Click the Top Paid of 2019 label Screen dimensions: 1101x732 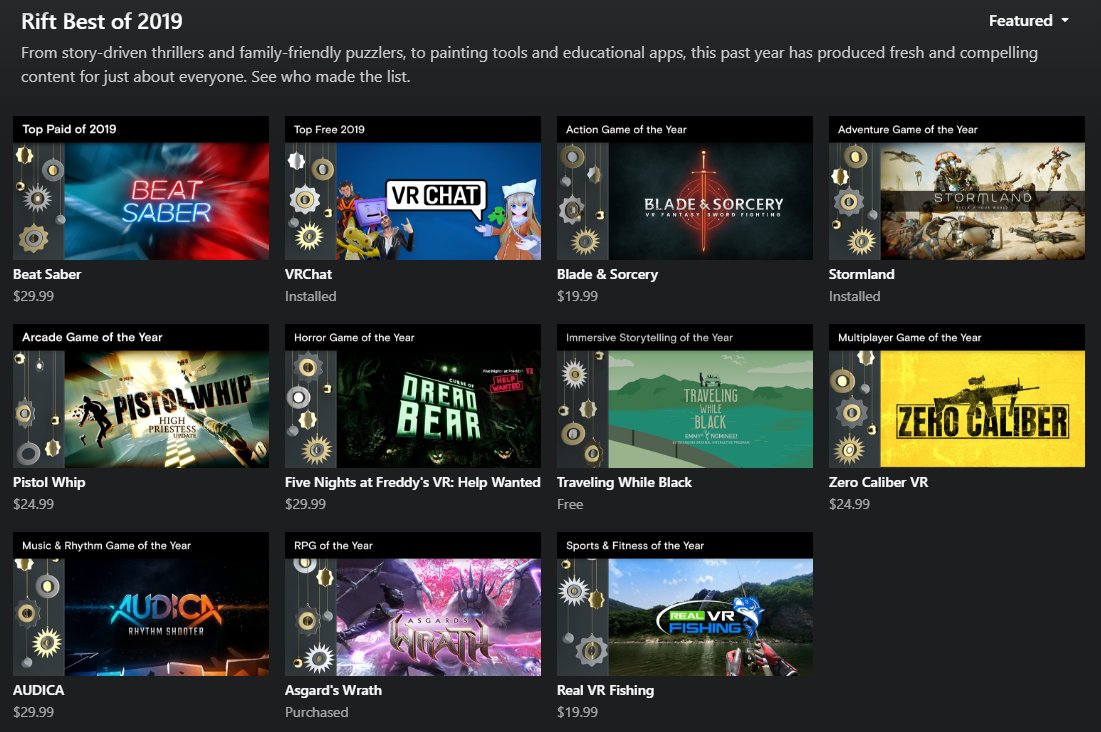coord(69,129)
